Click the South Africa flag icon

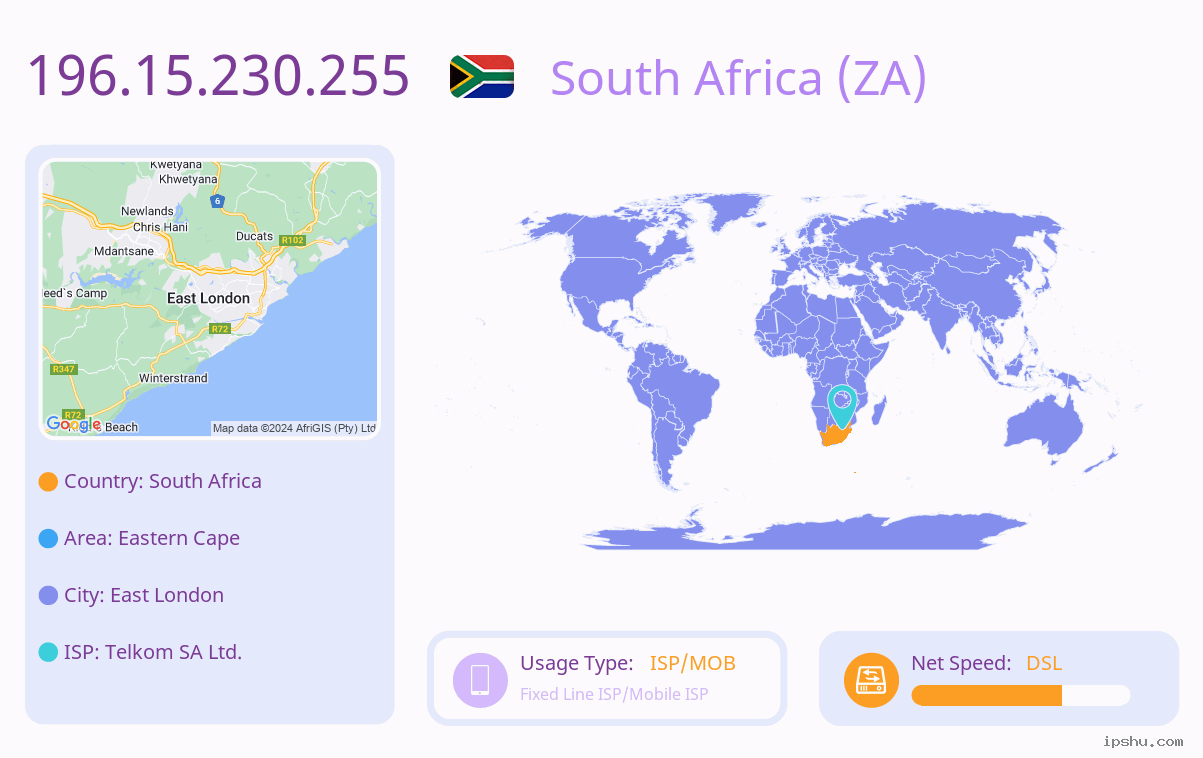pyautogui.click(x=482, y=76)
